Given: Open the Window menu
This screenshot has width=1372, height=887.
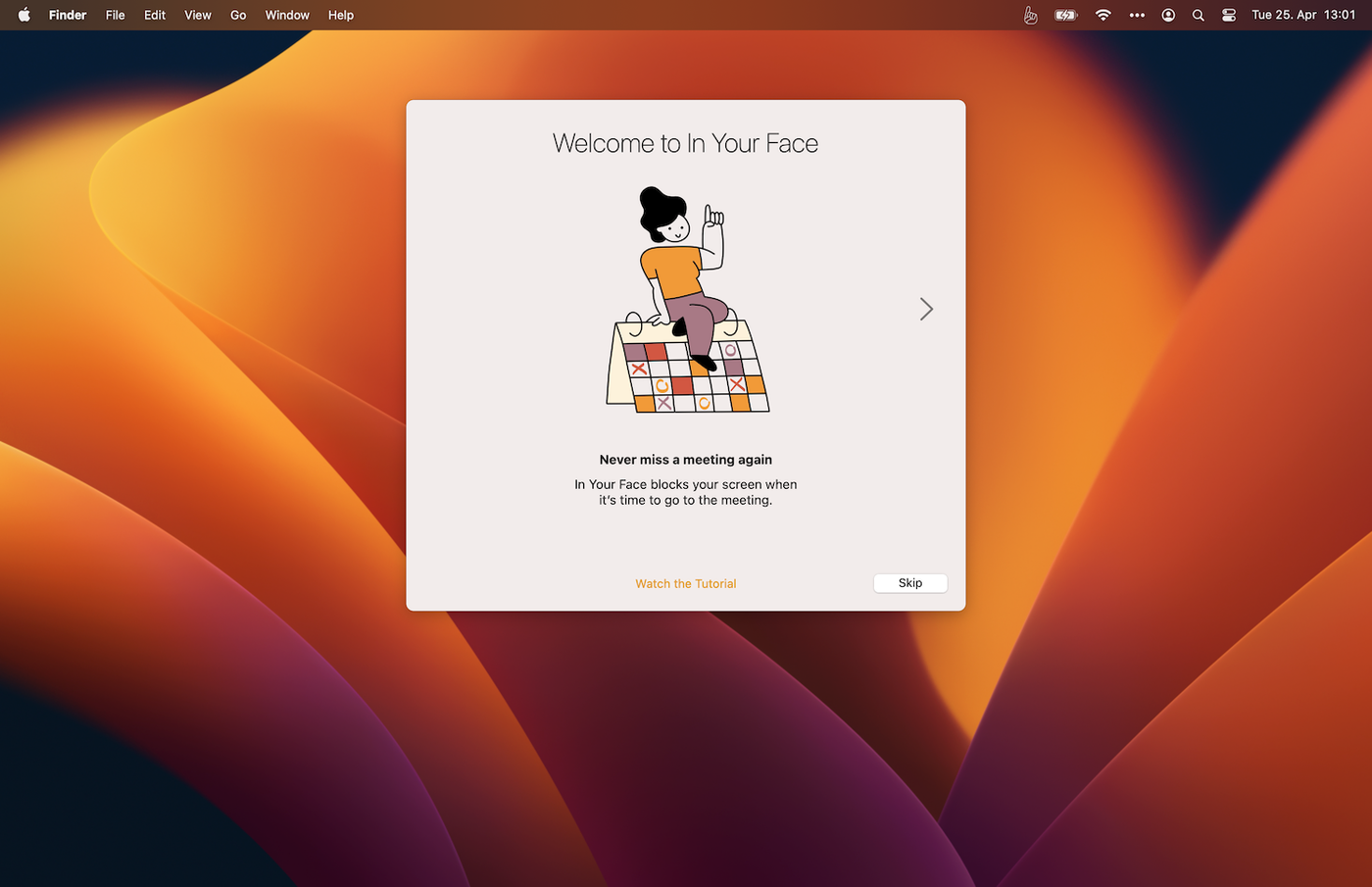Looking at the screenshot, I should coord(287,15).
